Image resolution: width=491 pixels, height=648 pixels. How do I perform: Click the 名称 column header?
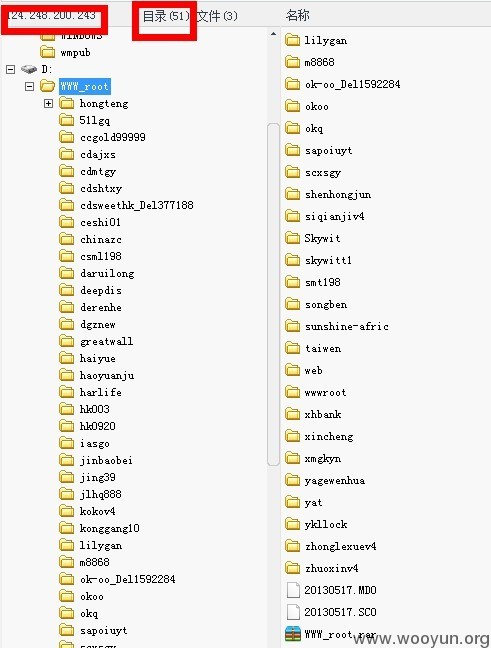pyautogui.click(x=298, y=15)
